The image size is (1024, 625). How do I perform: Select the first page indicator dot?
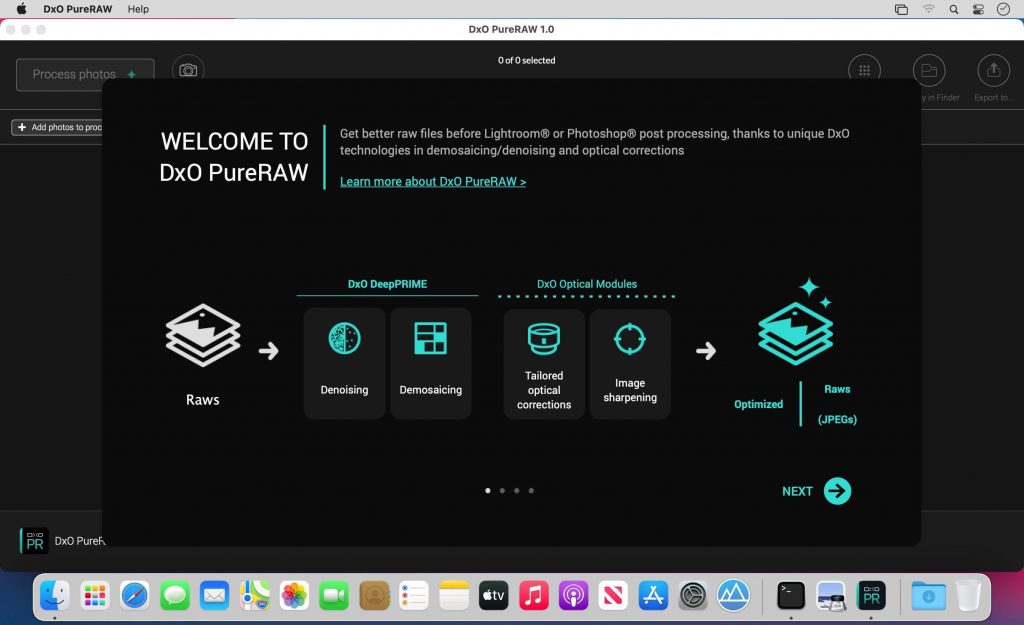click(x=488, y=491)
